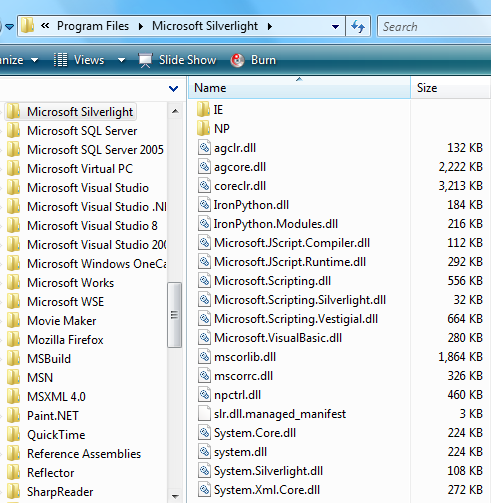Select npctrl.dll file icon

pos(204,395)
